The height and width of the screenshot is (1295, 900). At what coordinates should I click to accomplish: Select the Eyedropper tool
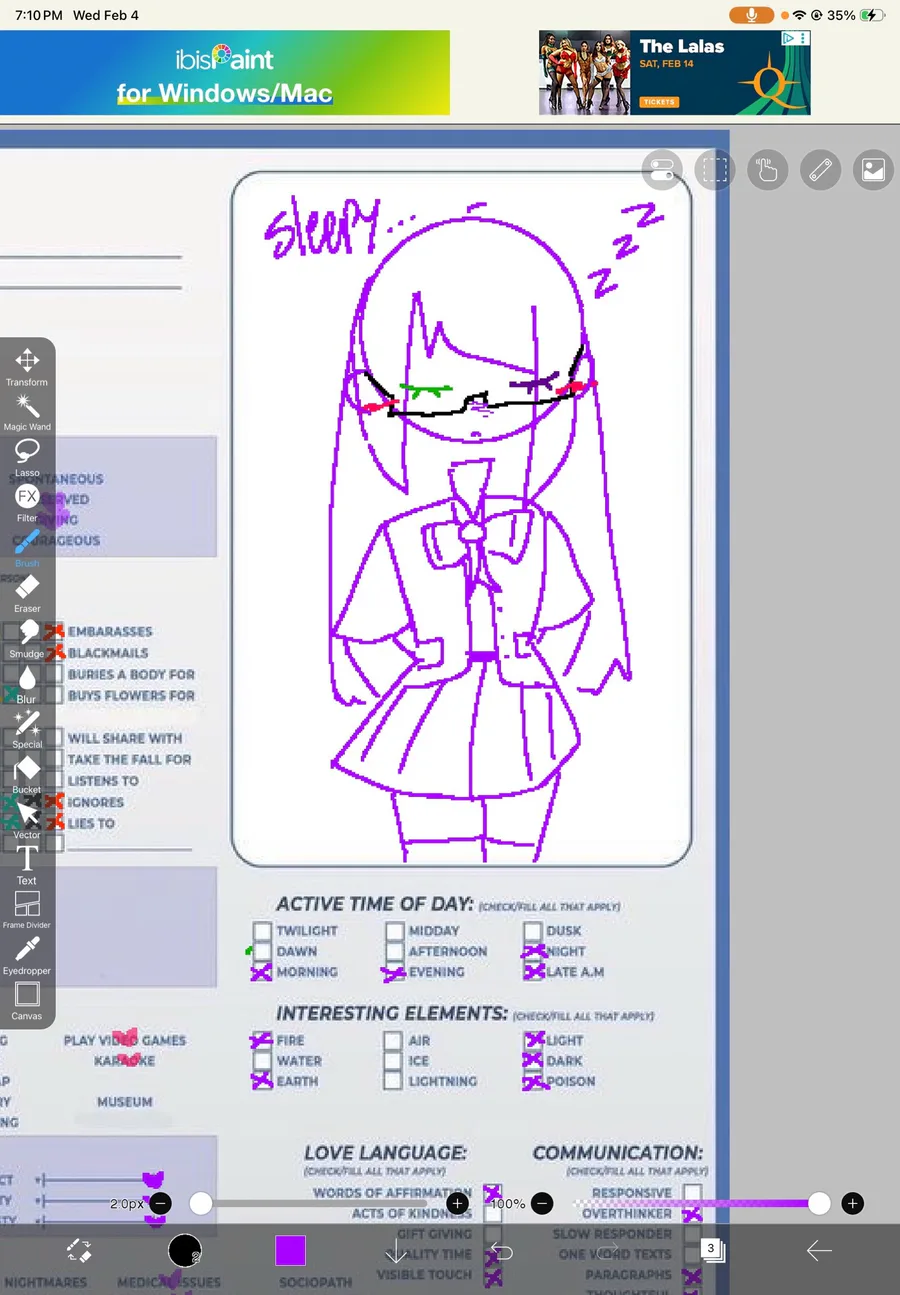pos(27,955)
